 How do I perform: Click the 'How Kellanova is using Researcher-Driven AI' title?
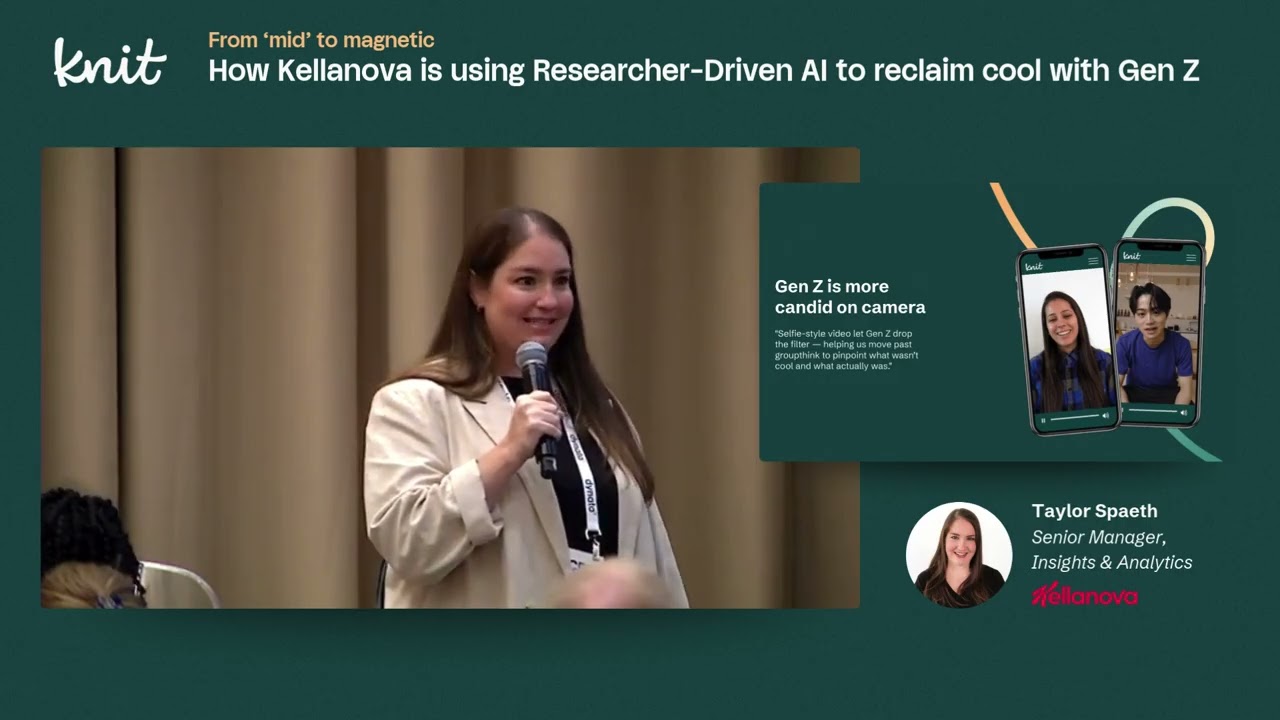point(703,71)
